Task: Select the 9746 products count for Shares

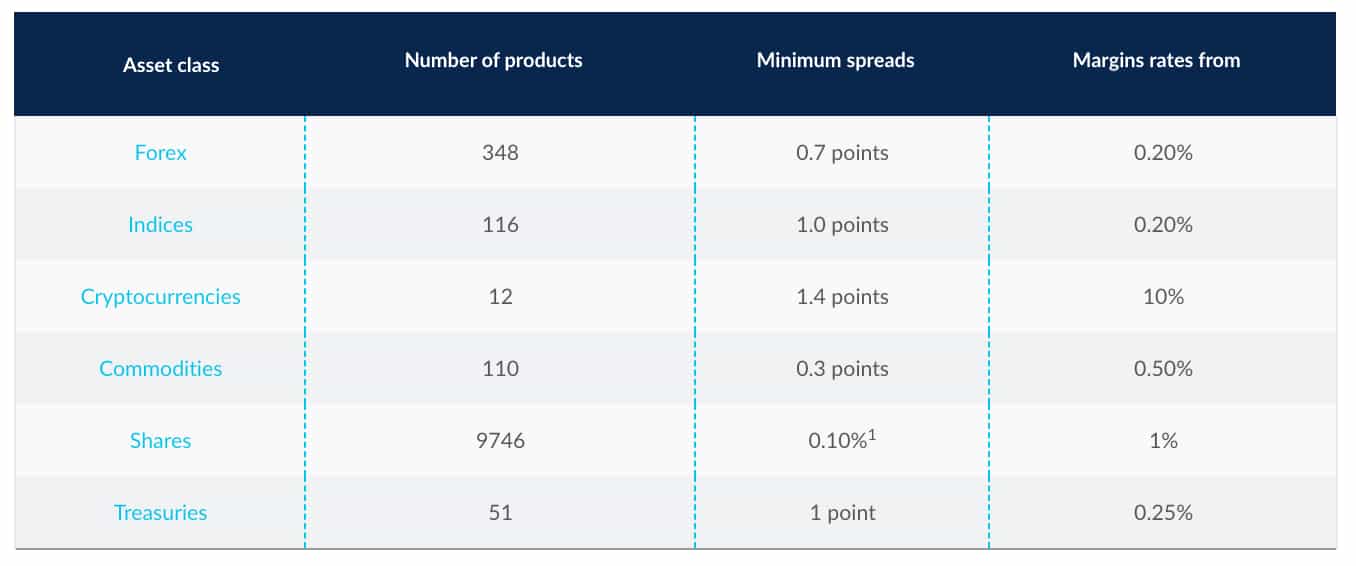Action: (x=500, y=441)
